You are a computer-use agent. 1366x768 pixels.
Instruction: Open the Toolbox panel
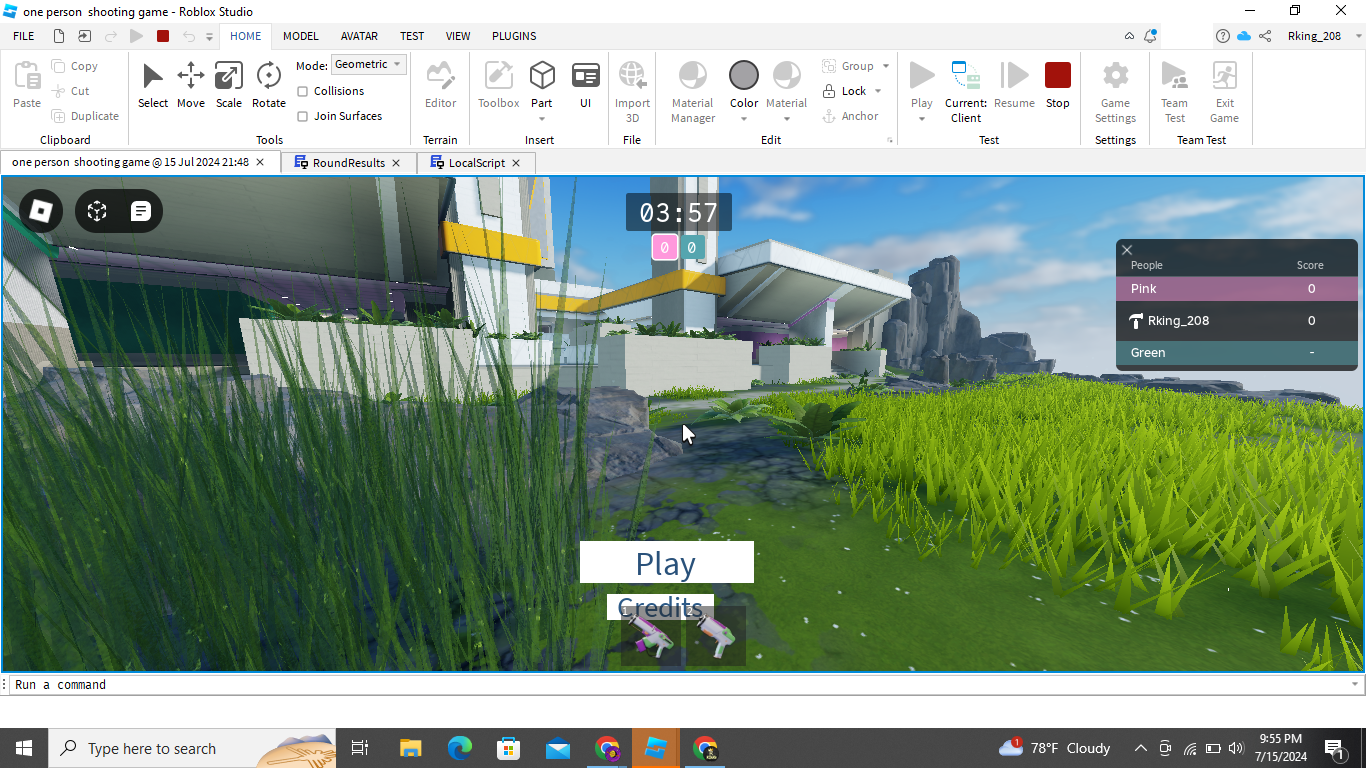click(498, 85)
